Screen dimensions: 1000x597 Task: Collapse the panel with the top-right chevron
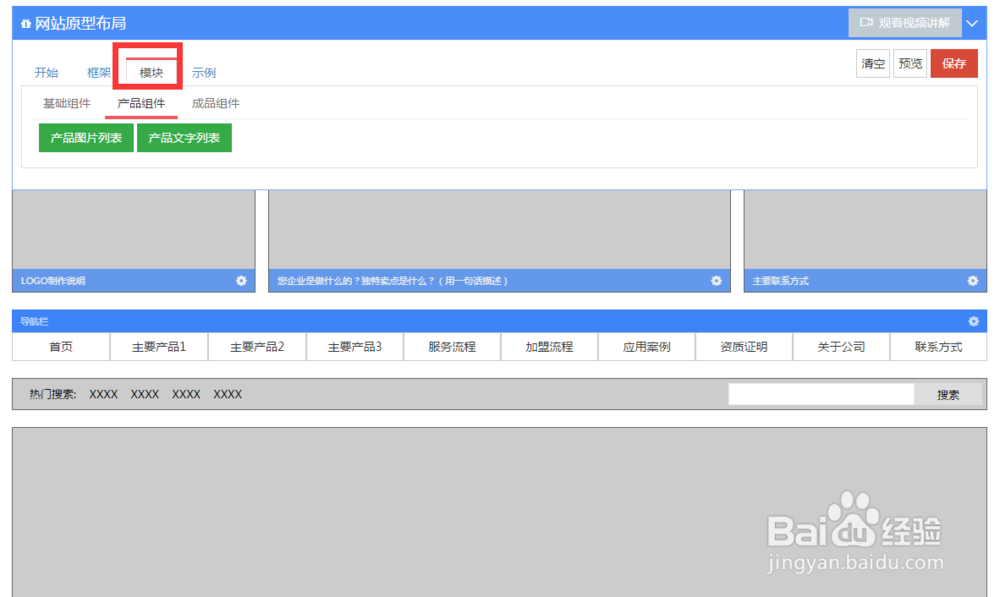click(972, 23)
